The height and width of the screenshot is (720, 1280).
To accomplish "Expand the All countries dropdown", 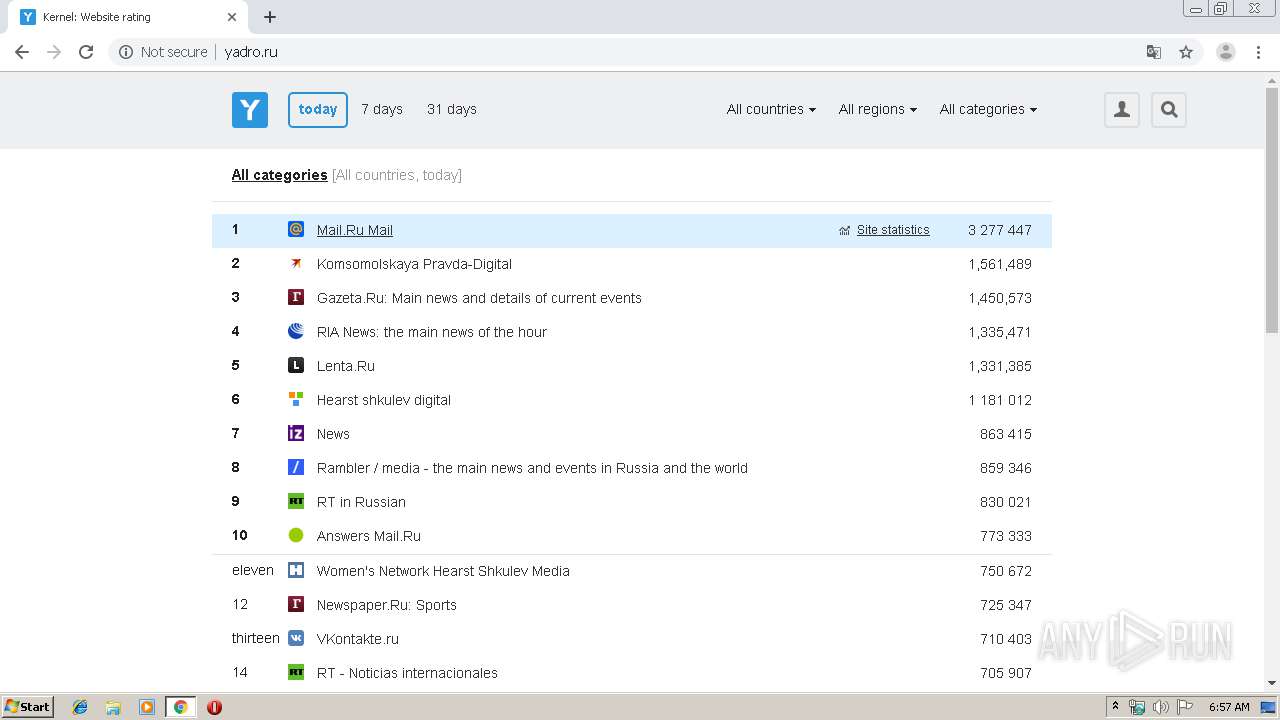I will tap(771, 109).
